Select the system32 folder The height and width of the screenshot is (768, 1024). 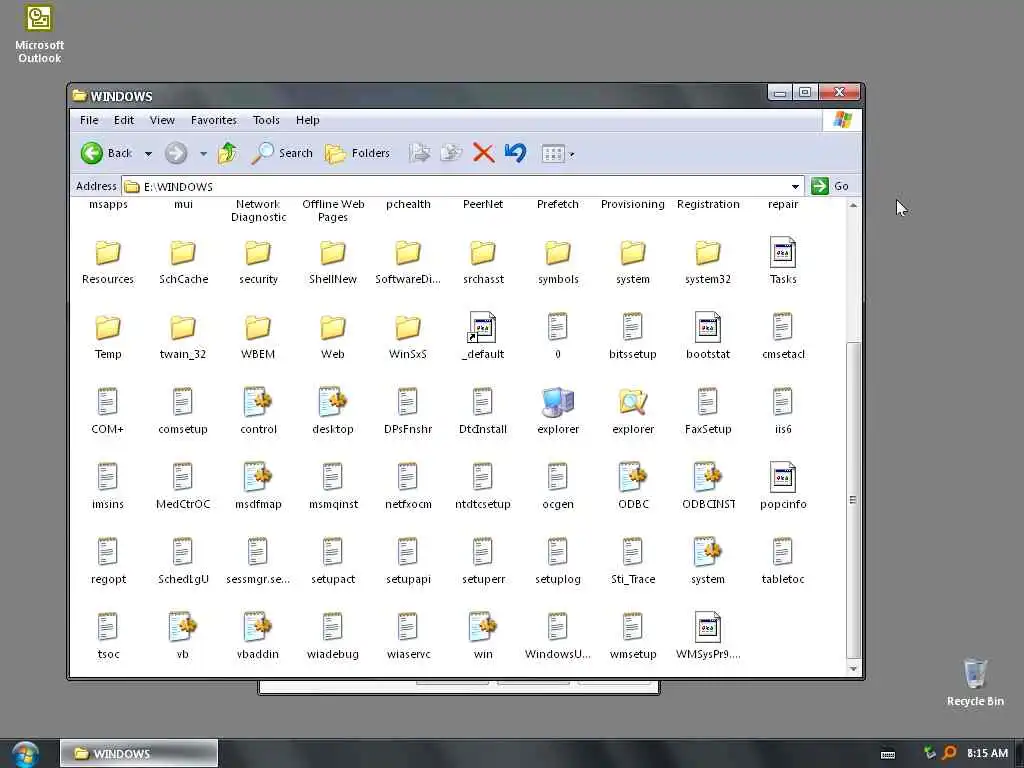tap(708, 263)
